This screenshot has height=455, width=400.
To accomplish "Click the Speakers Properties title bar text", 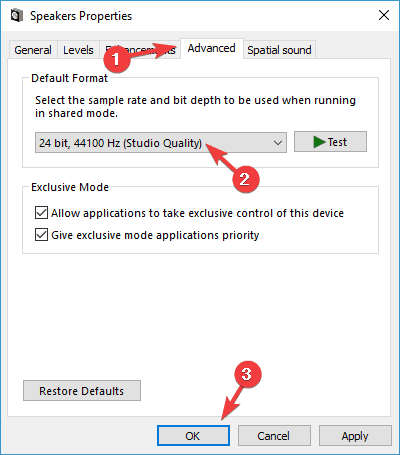I will tap(81, 16).
